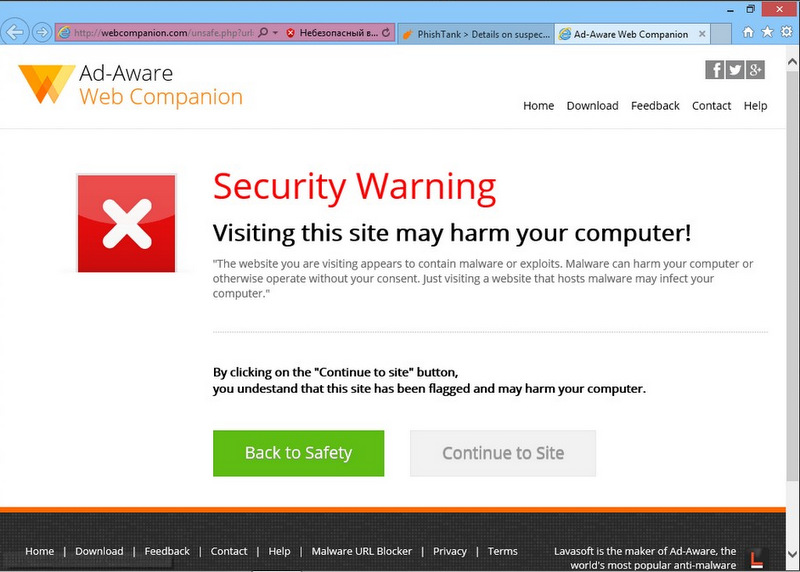Click the green Back to Safety button
800x572 pixels.
(298, 453)
